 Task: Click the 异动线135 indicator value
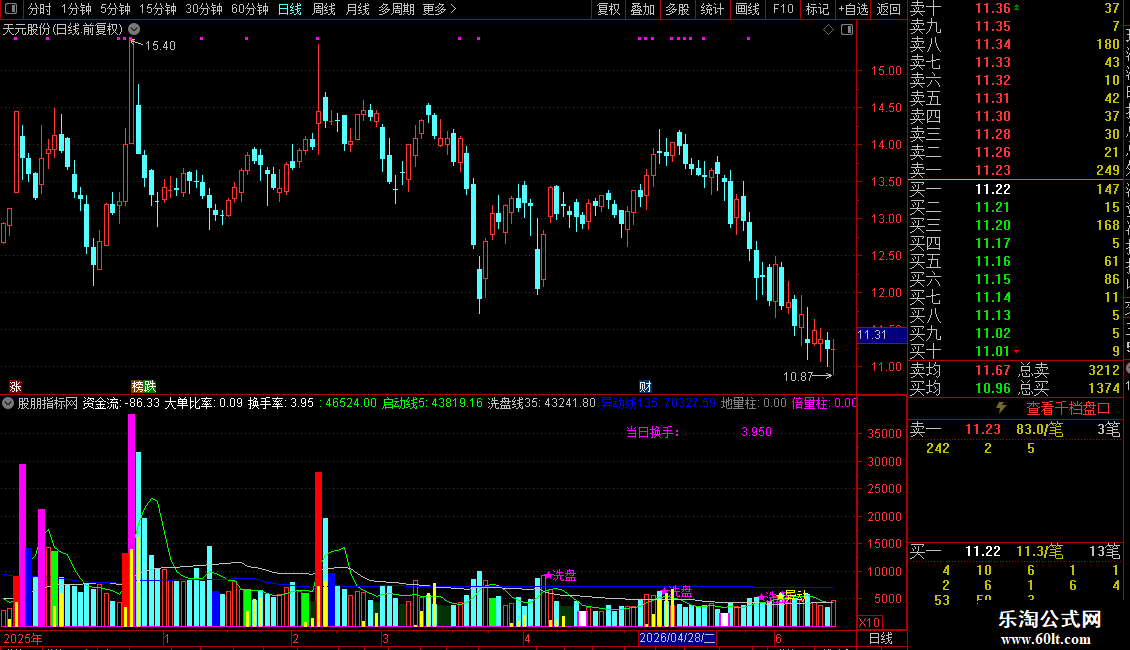[658, 403]
